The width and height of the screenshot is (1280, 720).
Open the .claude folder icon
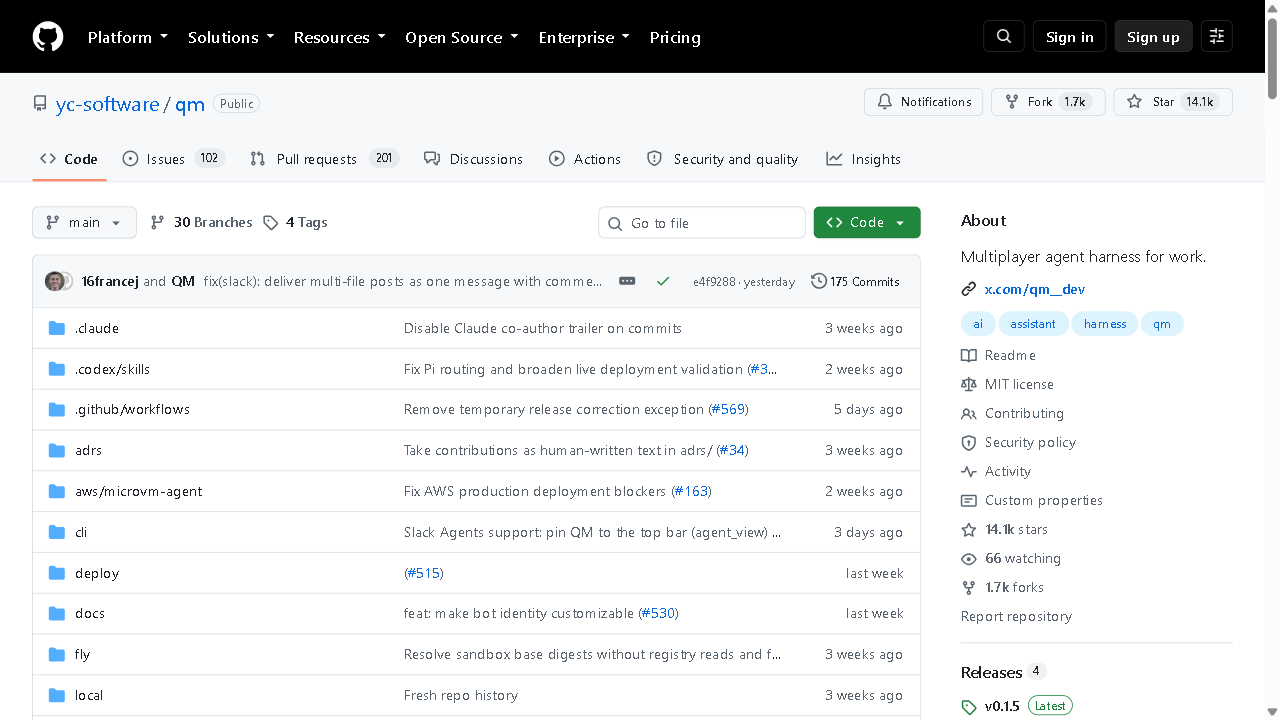(x=57, y=328)
